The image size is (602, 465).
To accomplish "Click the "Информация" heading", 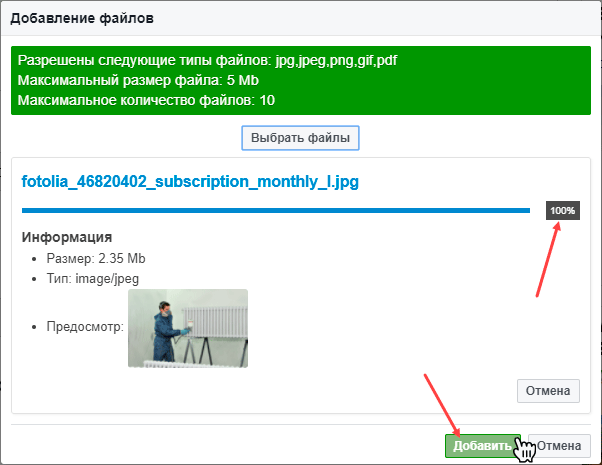I will click(x=66, y=238).
